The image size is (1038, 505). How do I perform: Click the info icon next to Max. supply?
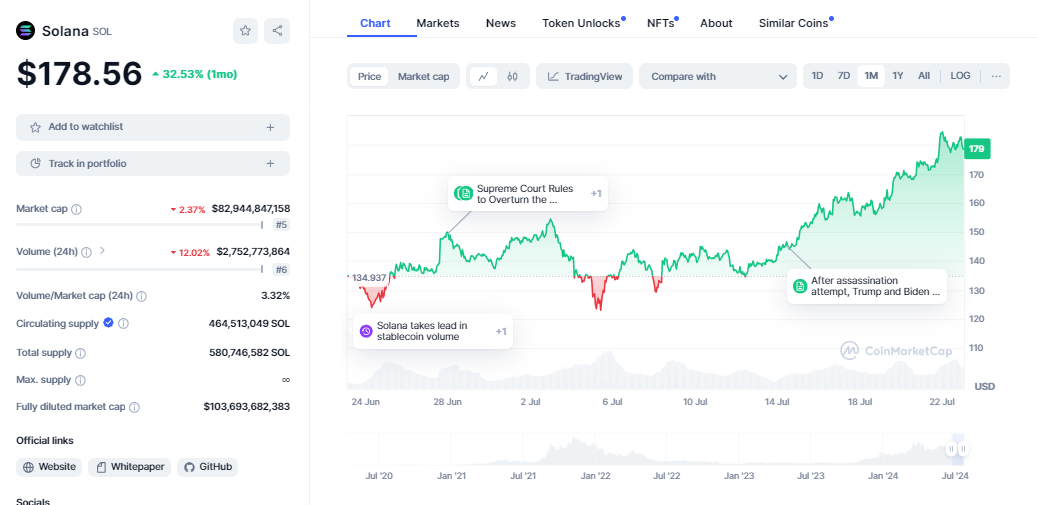tap(81, 381)
